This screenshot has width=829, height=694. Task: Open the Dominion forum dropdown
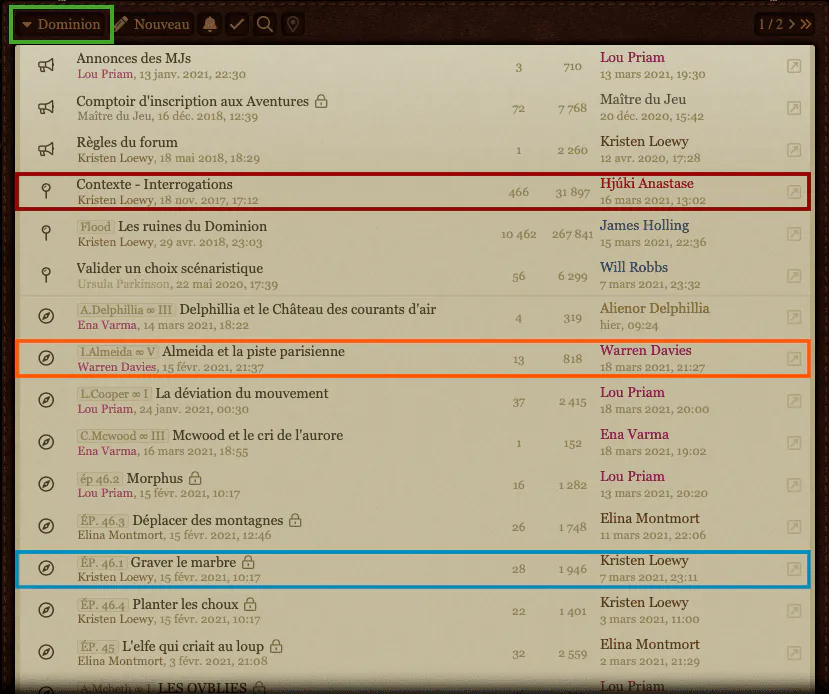(61, 24)
